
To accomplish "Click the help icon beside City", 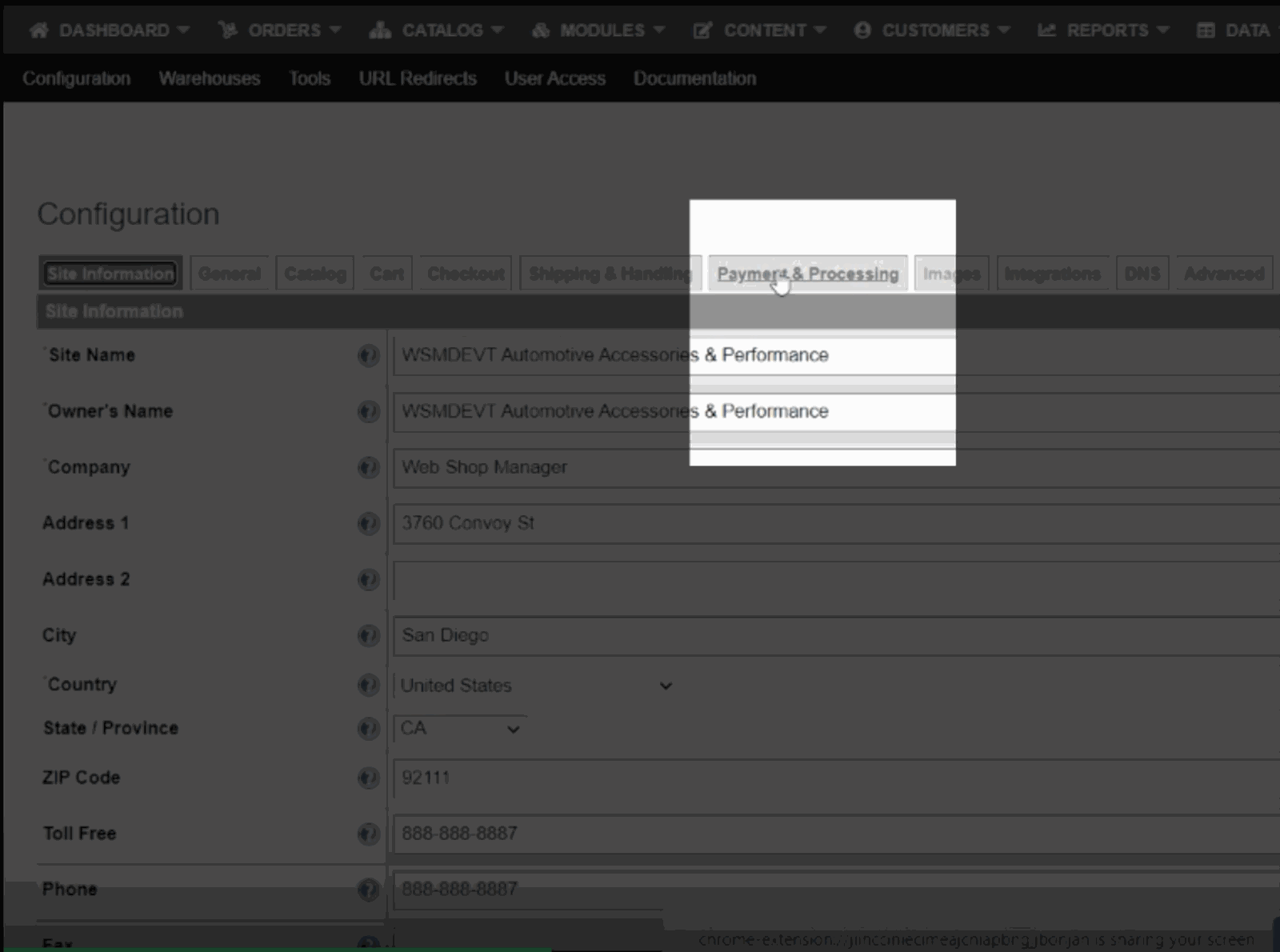I will [368, 635].
